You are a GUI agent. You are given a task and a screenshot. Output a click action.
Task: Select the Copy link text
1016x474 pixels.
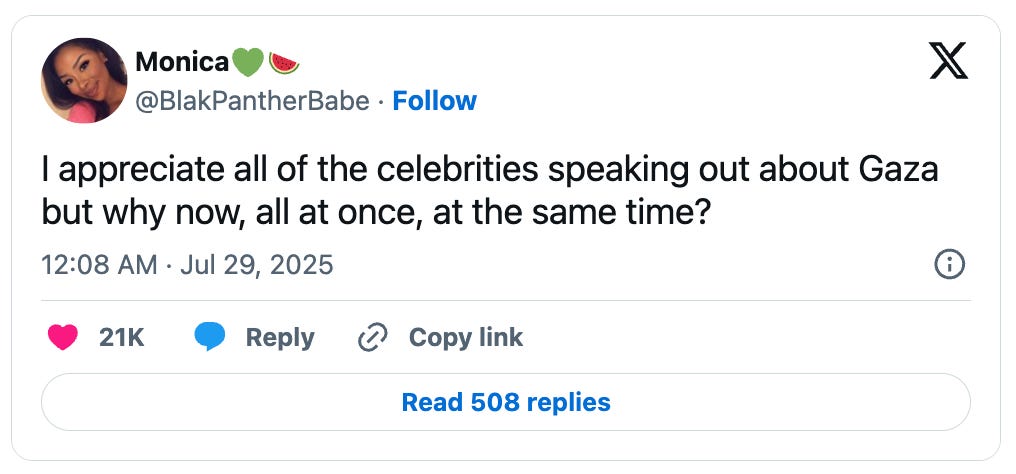466,338
